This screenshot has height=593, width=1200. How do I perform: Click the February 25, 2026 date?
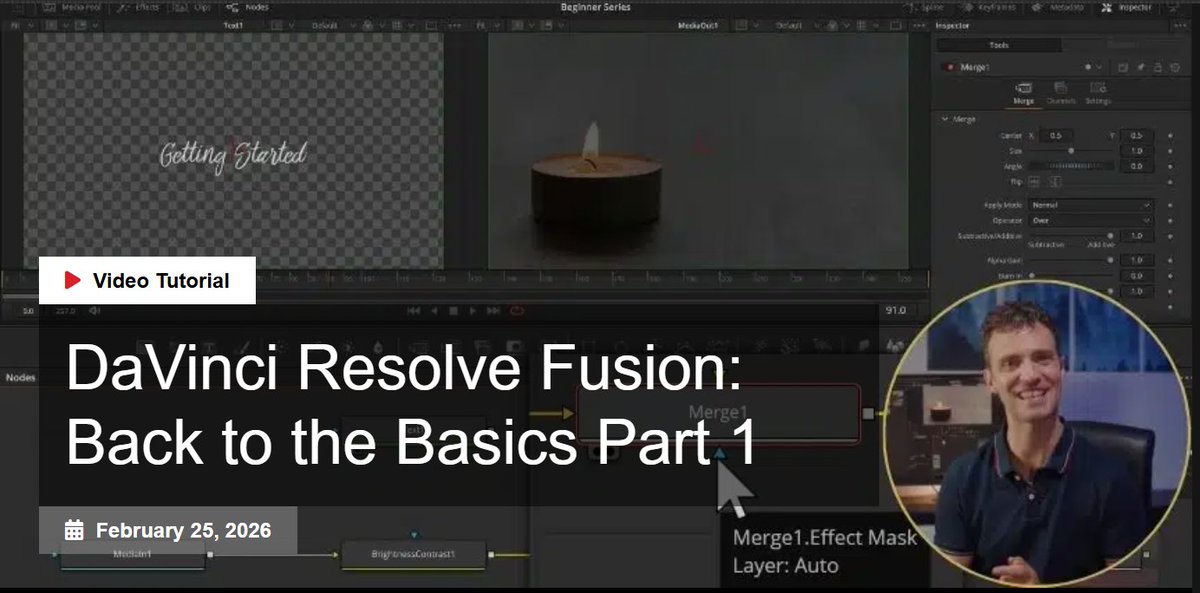(168, 530)
